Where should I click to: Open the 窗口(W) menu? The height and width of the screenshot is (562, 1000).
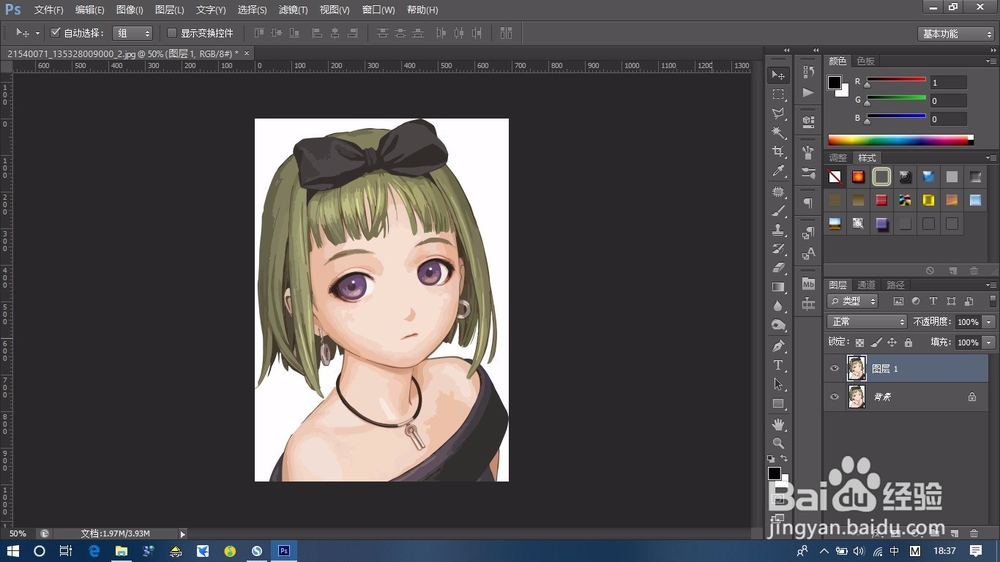tap(378, 10)
